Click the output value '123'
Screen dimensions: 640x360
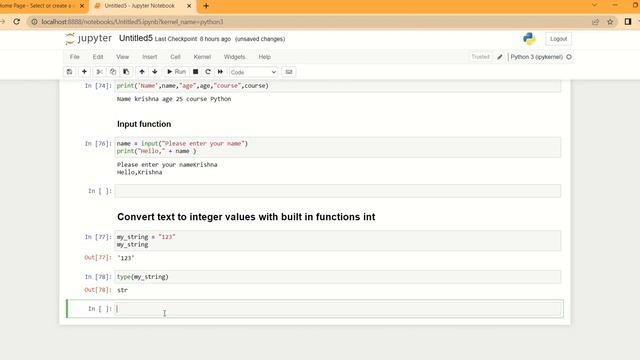126,258
